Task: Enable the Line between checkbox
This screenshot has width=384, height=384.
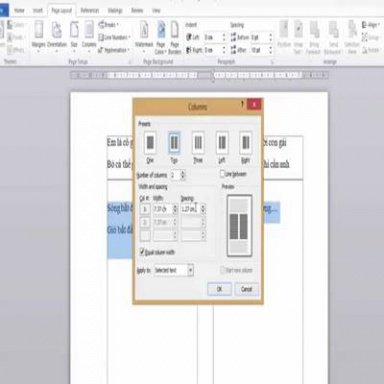Action: (x=222, y=174)
